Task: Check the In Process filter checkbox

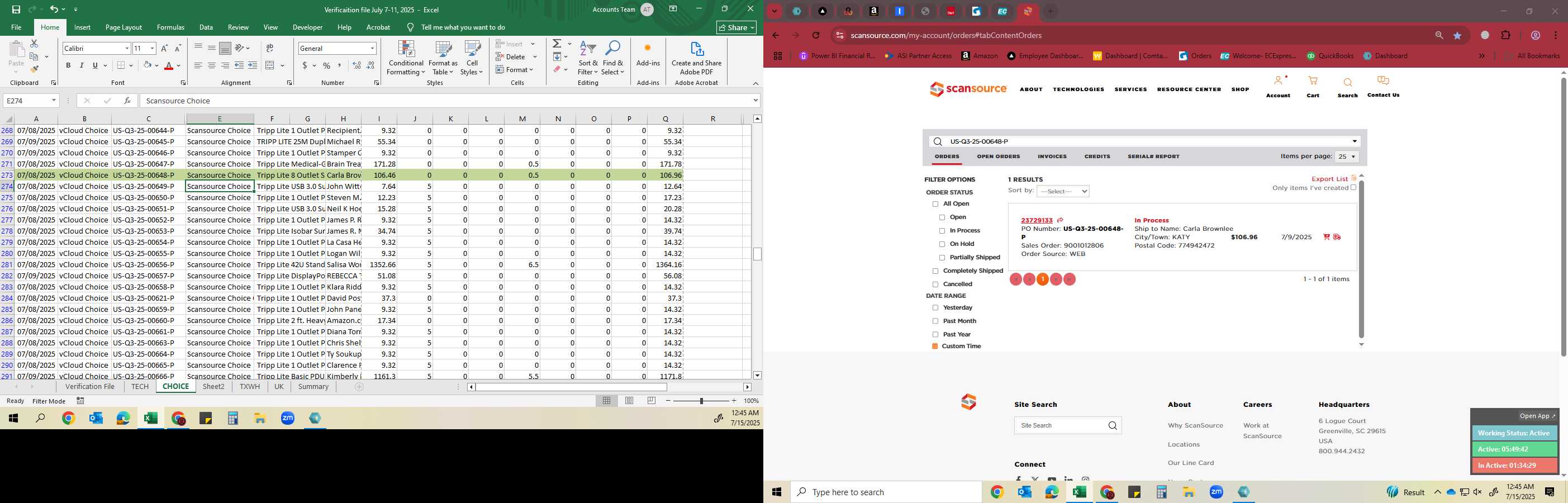Action: [x=942, y=231]
